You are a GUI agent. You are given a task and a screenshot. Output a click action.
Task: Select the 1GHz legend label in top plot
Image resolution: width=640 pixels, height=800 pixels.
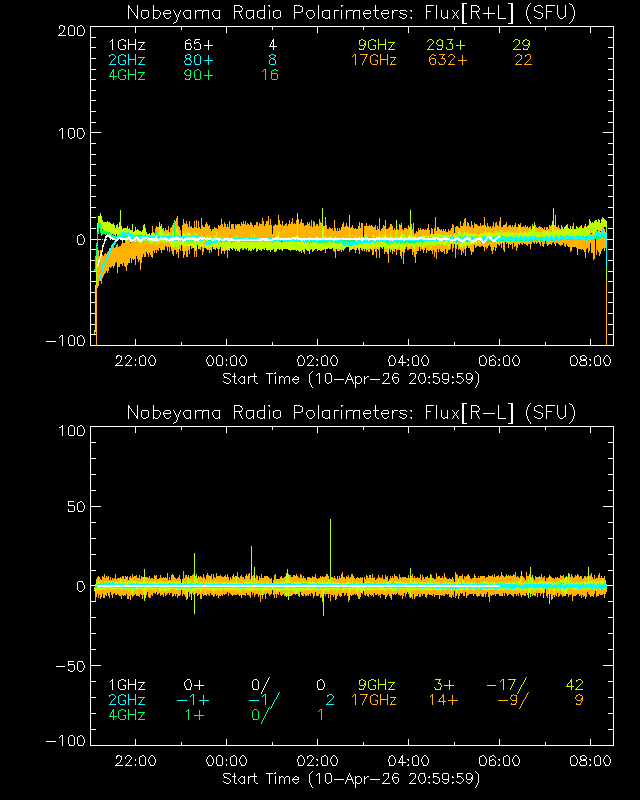tap(126, 46)
